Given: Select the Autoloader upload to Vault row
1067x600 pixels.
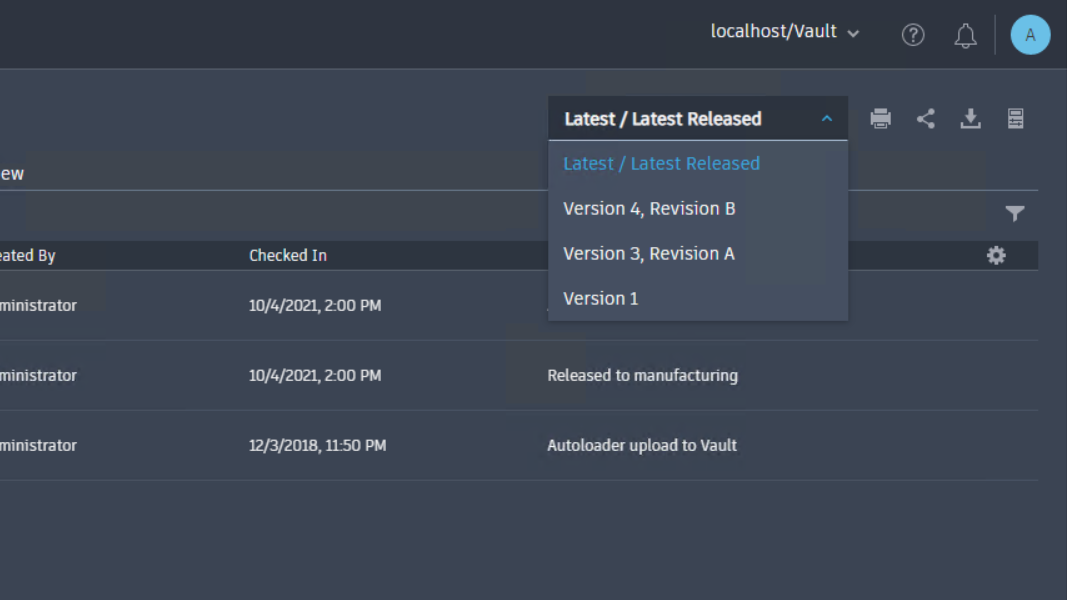Looking at the screenshot, I should pos(641,446).
